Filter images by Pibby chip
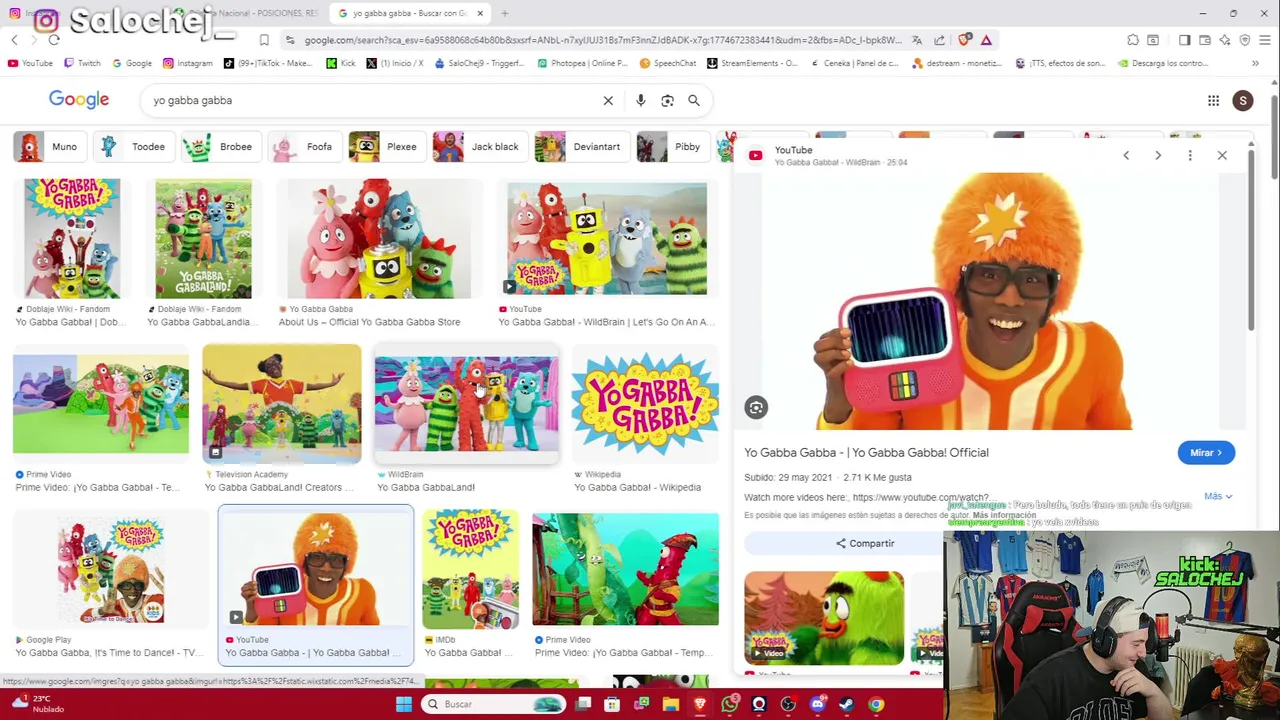The width and height of the screenshot is (1280, 720). pyautogui.click(x=671, y=147)
